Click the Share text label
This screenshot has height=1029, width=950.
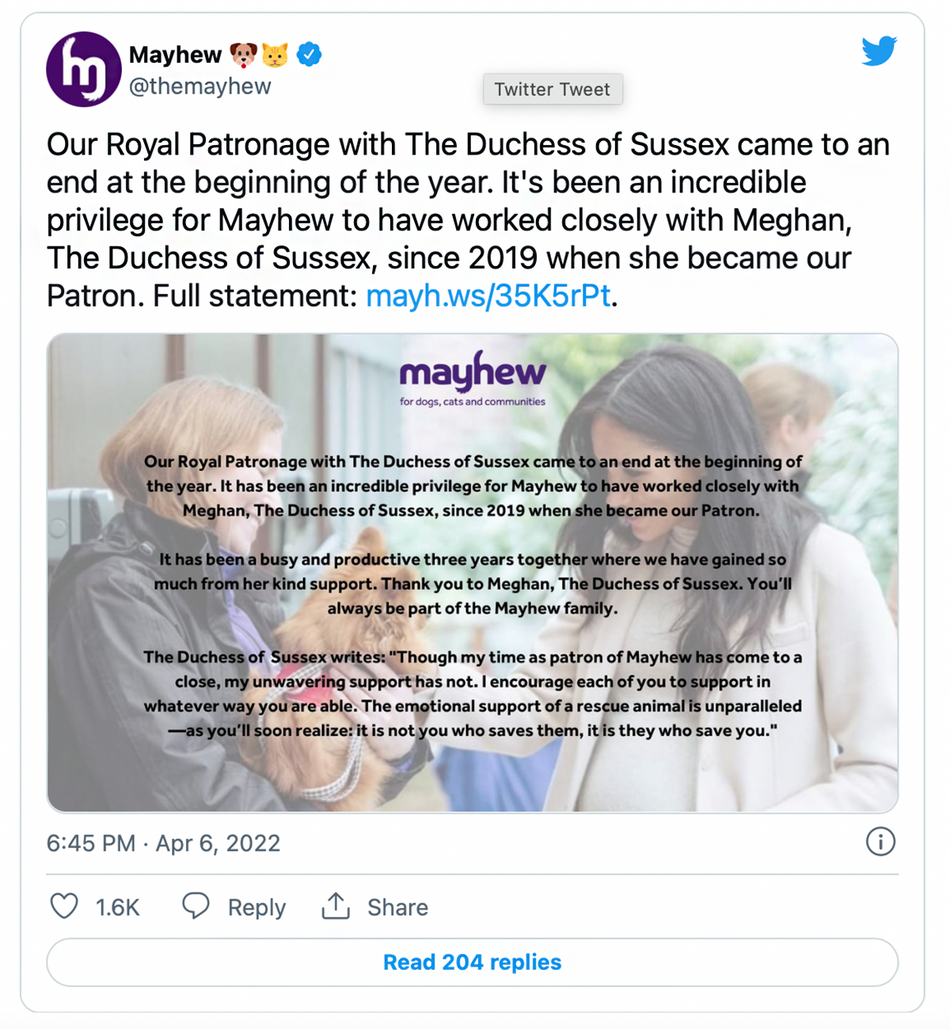coord(398,906)
